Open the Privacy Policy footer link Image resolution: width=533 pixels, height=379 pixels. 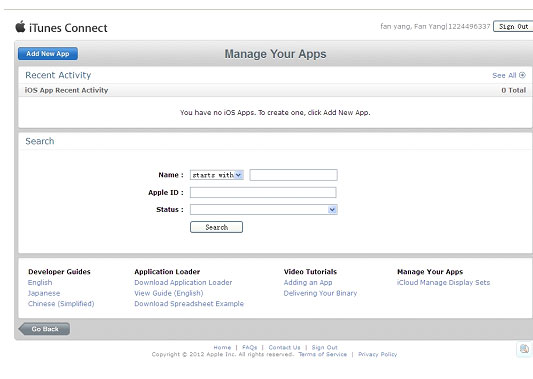378,354
